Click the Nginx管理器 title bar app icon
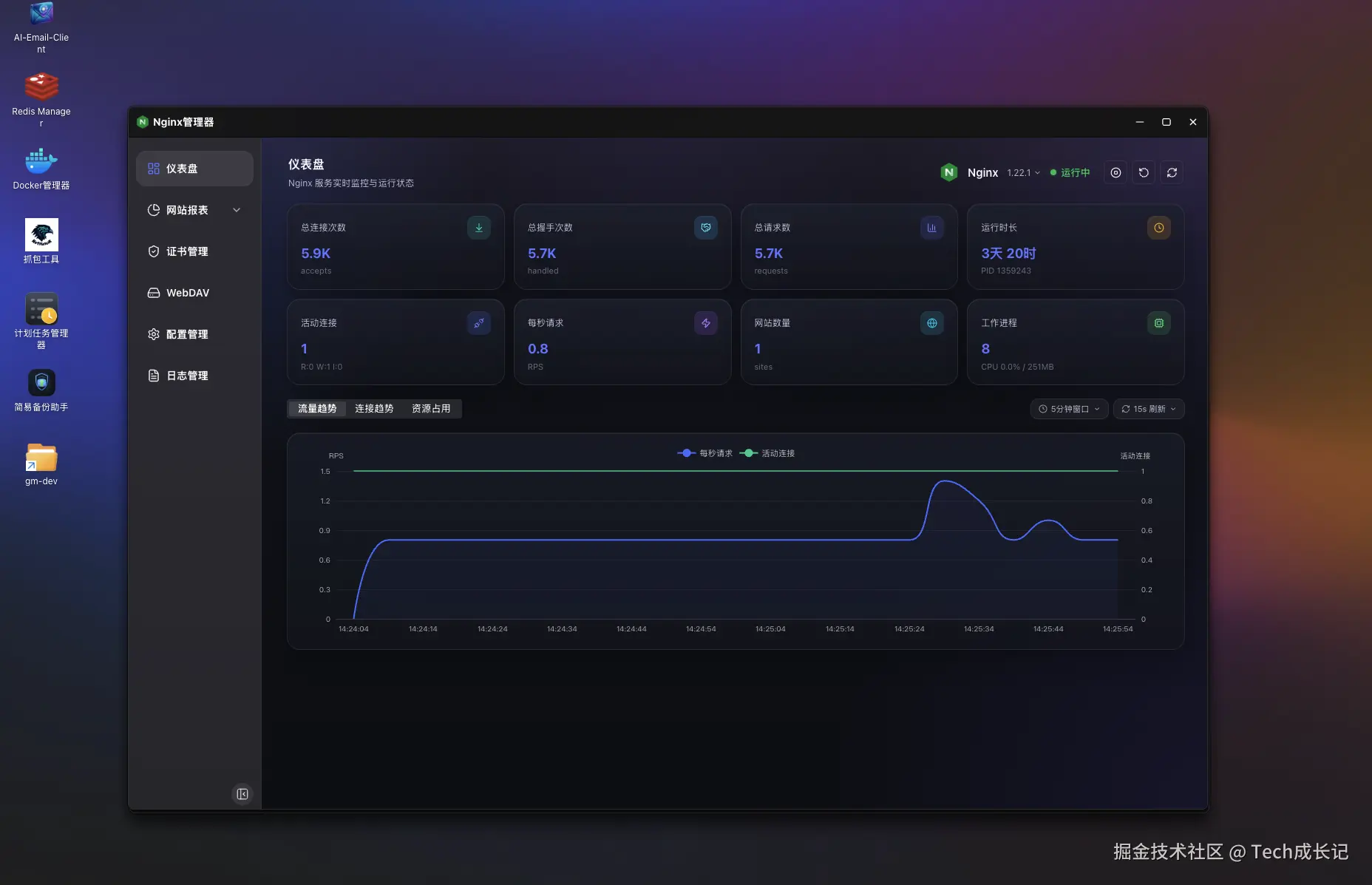 coord(143,122)
